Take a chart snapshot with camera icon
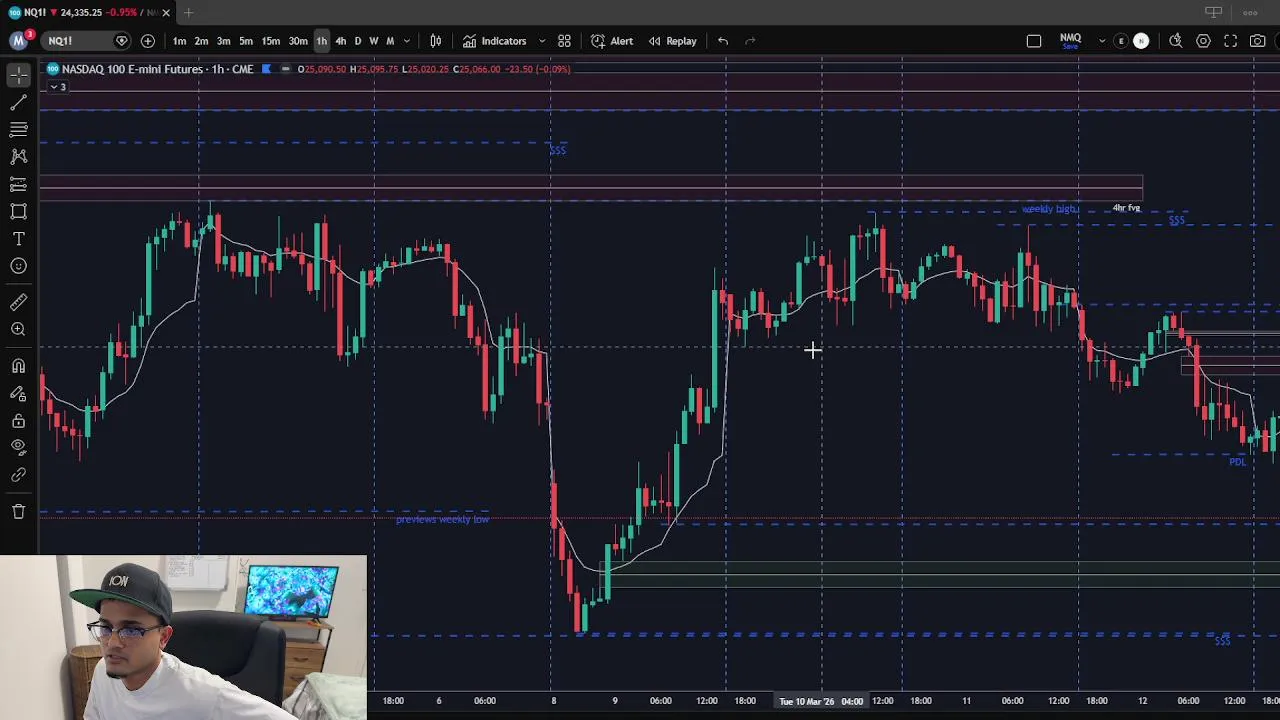Screen dimensions: 1280x720 [1258, 41]
